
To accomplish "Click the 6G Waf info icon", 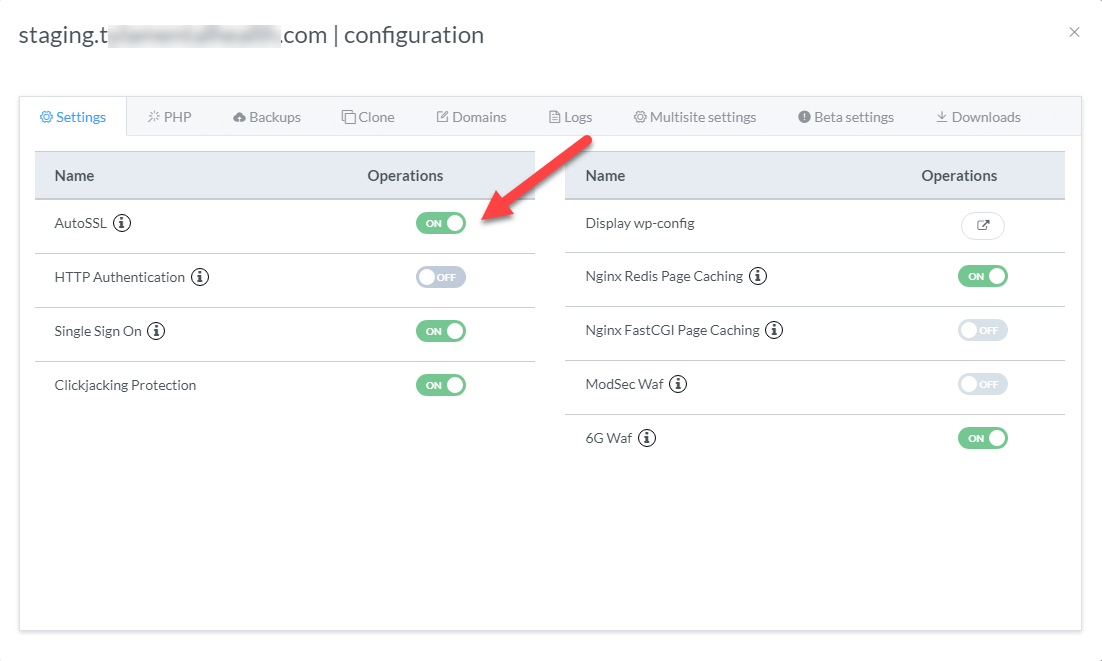I will pyautogui.click(x=647, y=438).
